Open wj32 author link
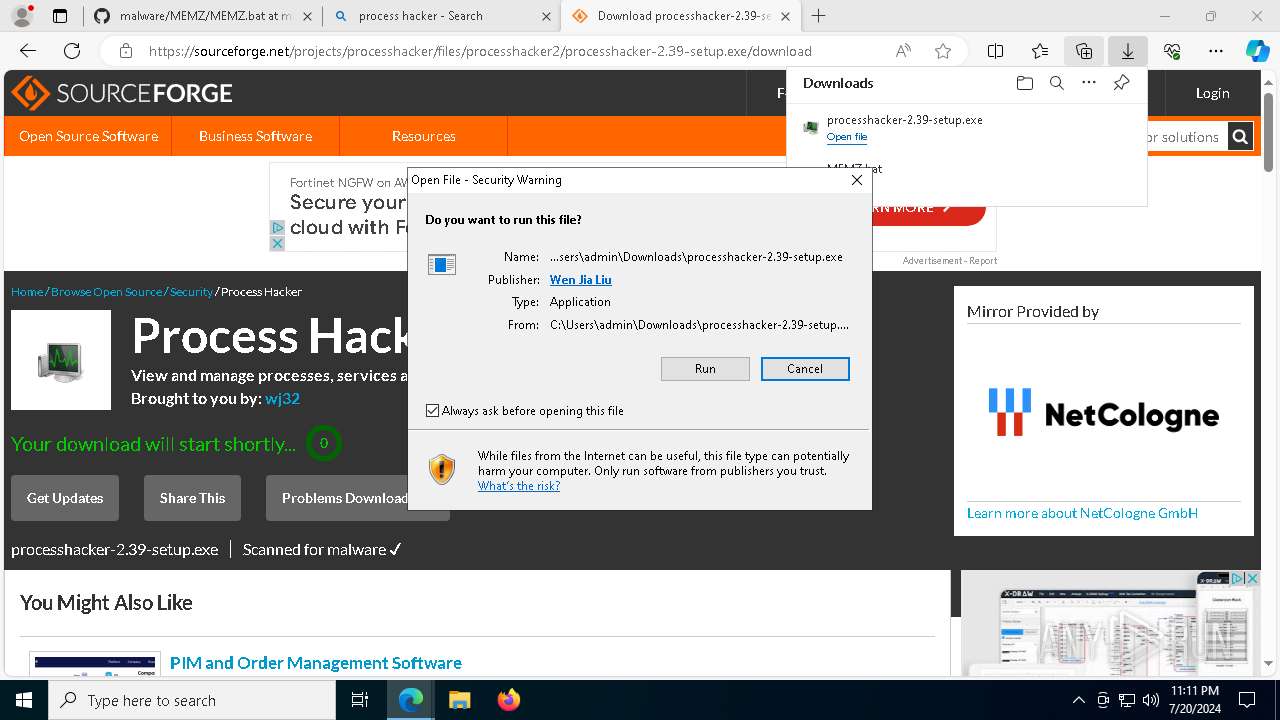This screenshot has width=1280, height=720. click(282, 399)
